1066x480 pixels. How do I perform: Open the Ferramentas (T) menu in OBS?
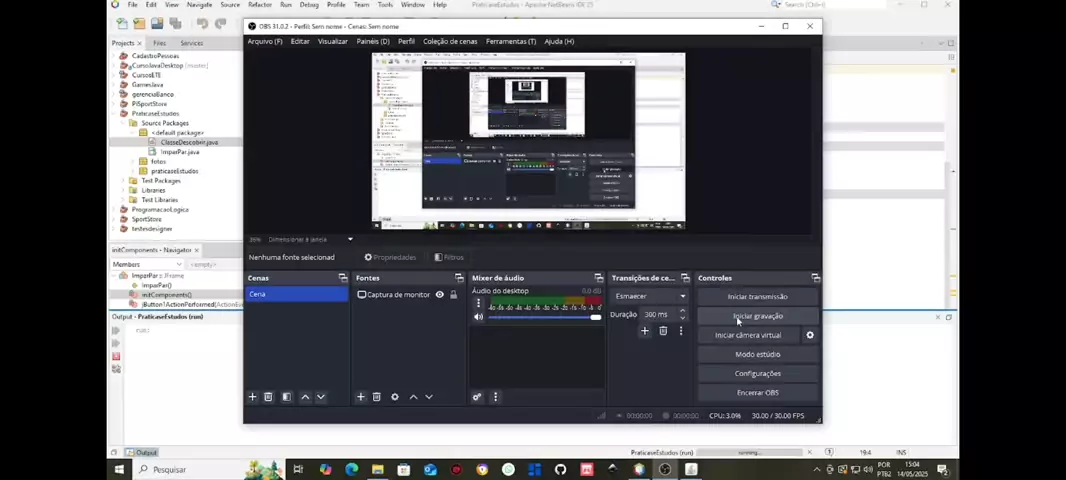pos(510,41)
